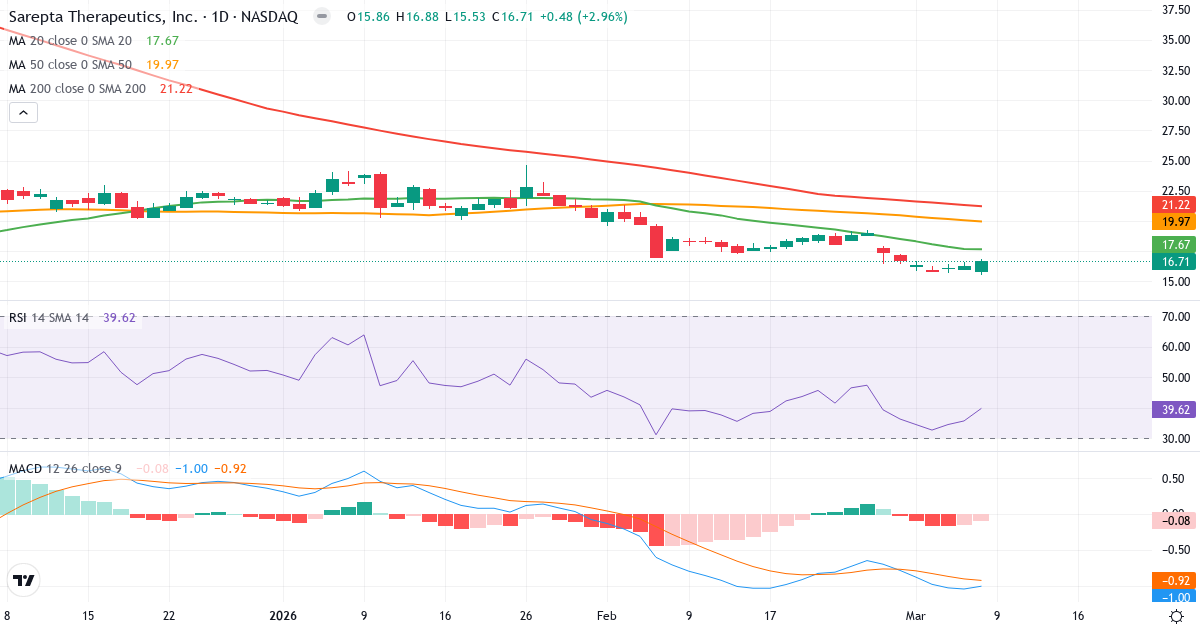This screenshot has height=630, width=1200.
Task: Toggle the gray hide icon beside the symbol name
Action: [320, 16]
